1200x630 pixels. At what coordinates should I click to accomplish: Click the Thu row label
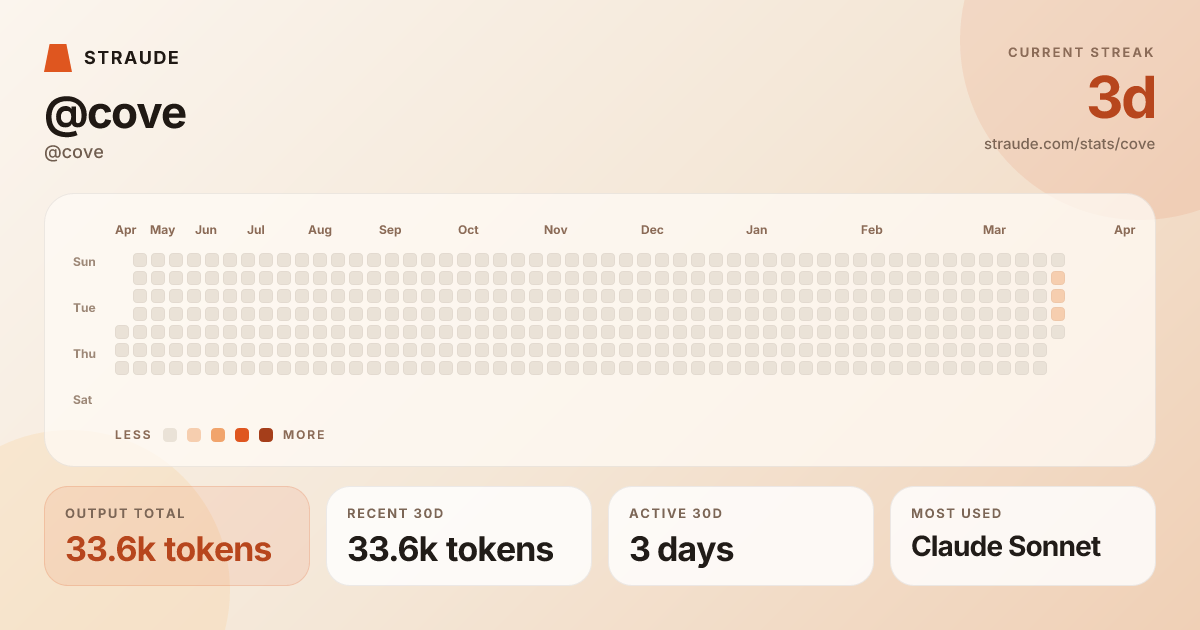84,354
